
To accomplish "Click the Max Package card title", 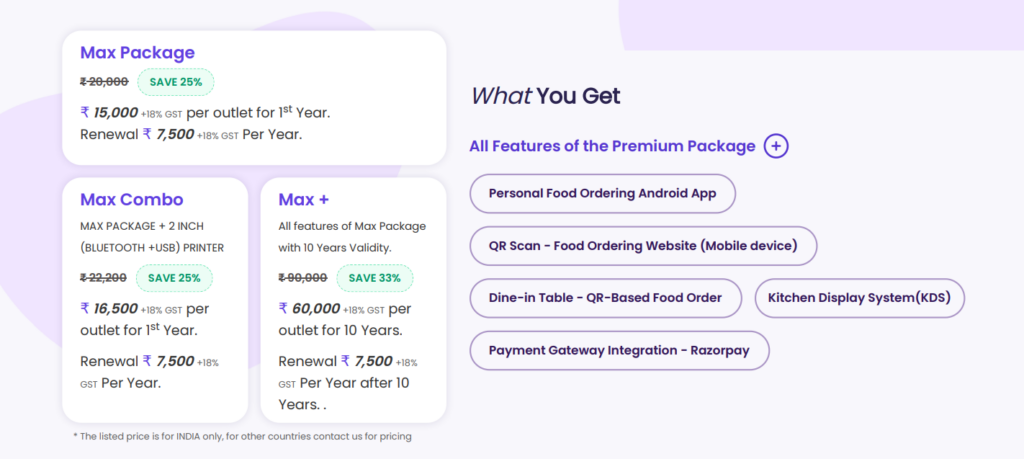I will tap(137, 52).
